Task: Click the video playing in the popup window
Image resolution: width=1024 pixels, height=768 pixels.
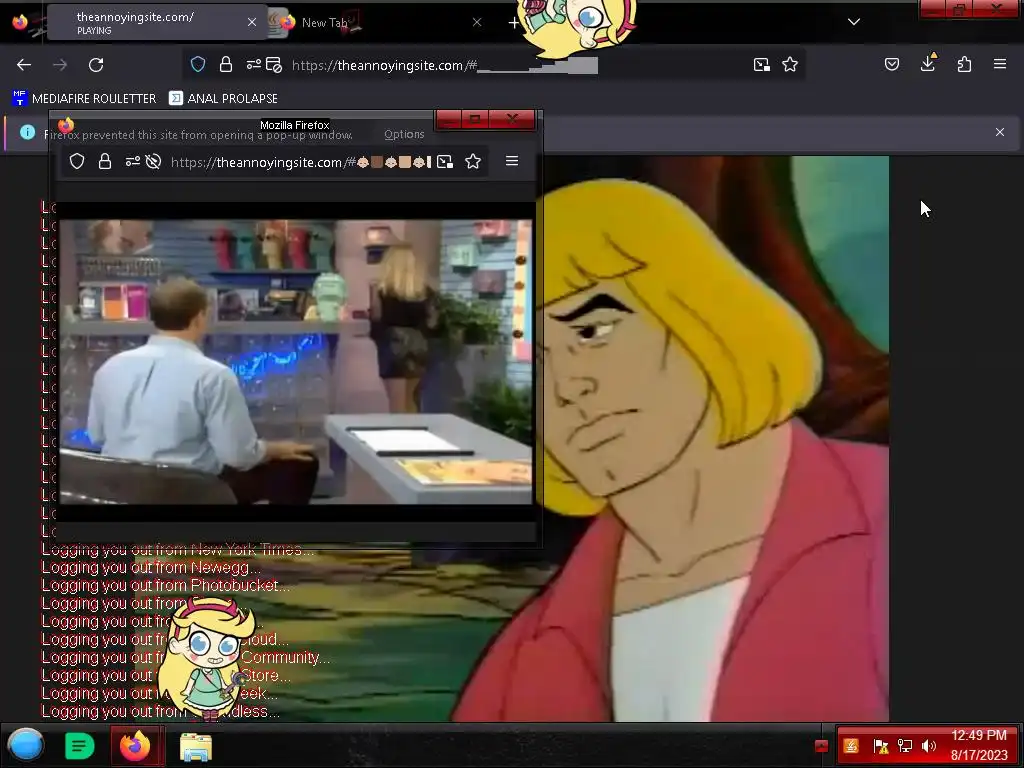Action: point(296,362)
